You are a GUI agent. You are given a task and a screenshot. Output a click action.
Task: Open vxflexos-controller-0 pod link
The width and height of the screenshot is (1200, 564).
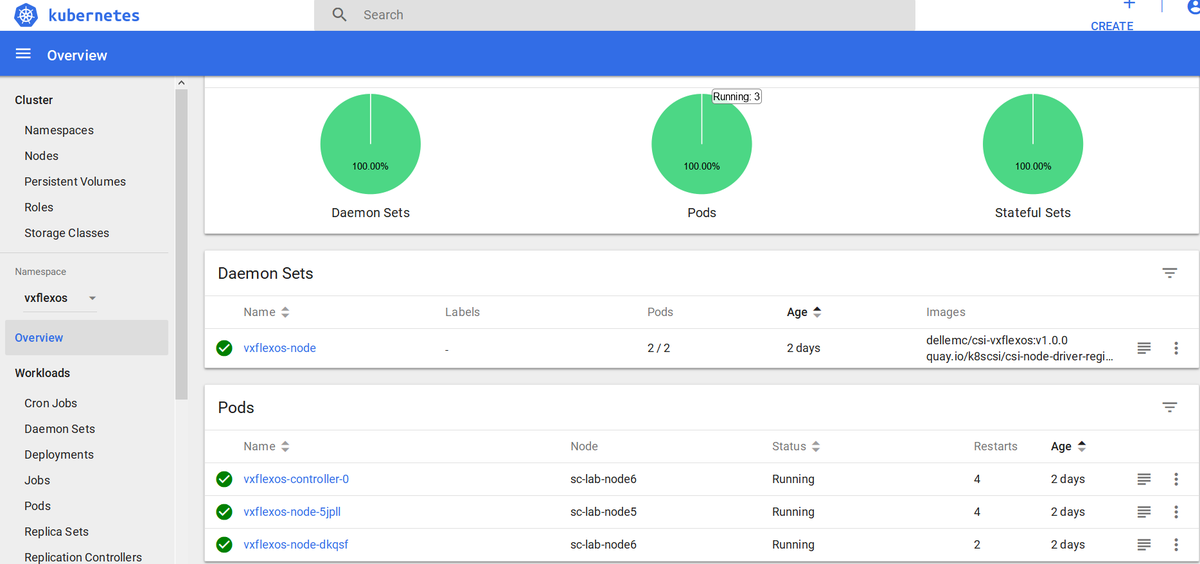[x=296, y=479]
